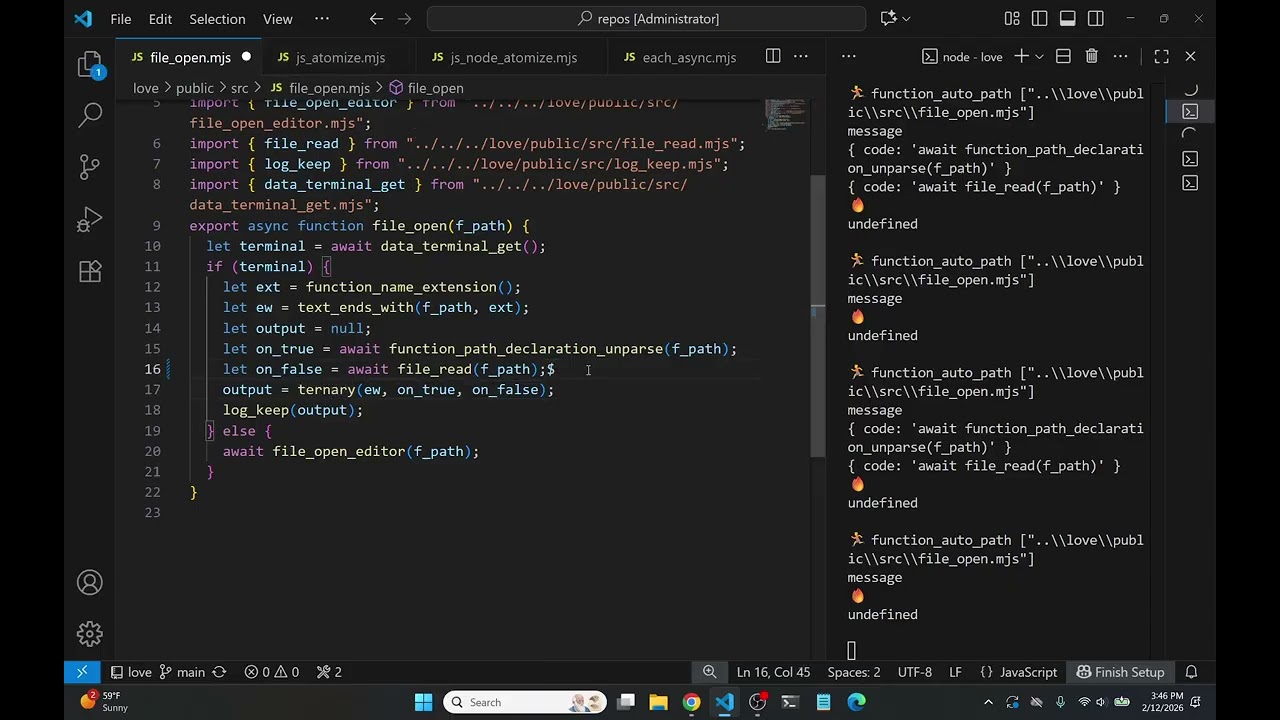Image resolution: width=1280 pixels, height=720 pixels.
Task: Open the title bar menu overflow ellipsis
Action: coord(321,18)
